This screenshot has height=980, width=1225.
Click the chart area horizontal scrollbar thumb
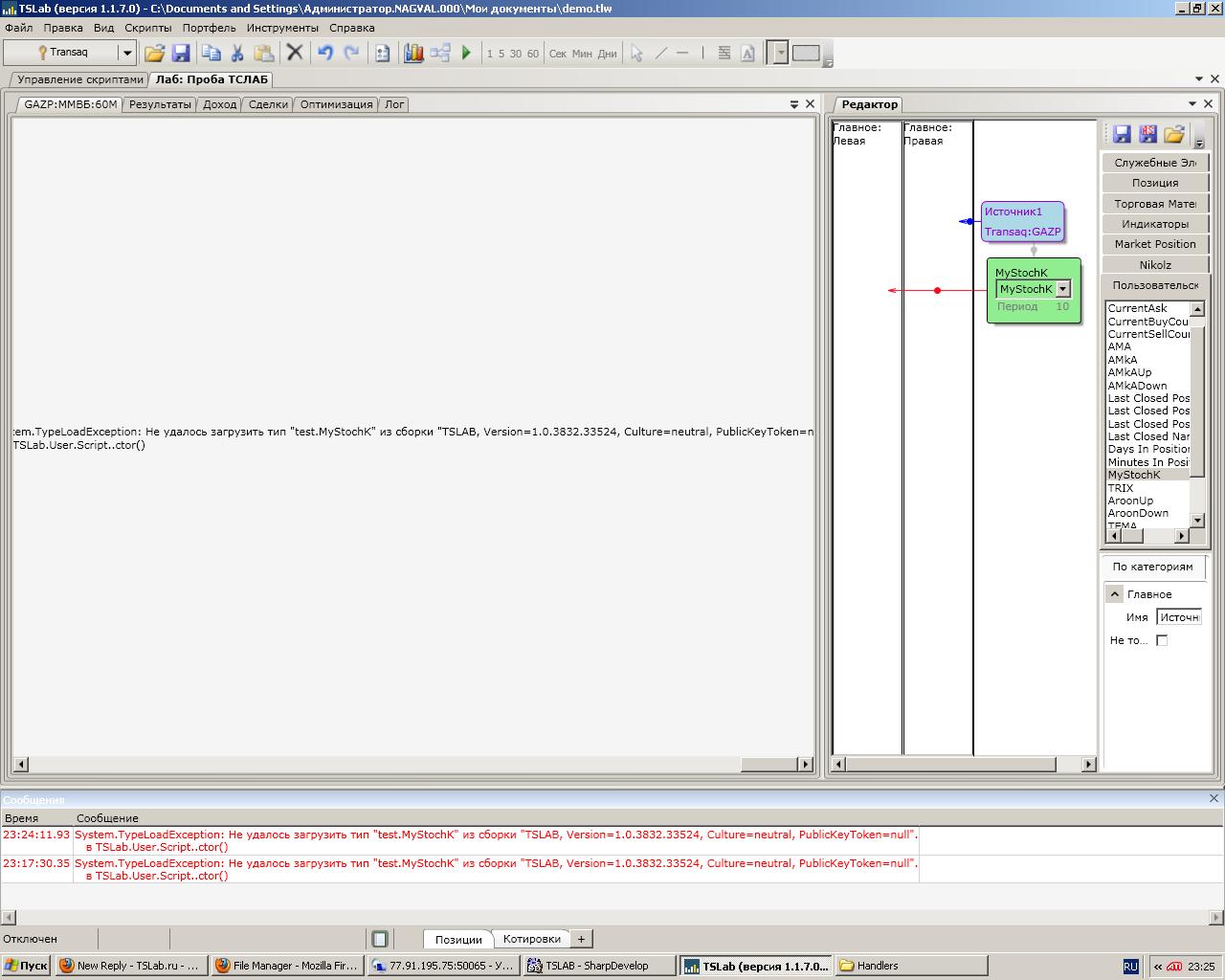768,765
